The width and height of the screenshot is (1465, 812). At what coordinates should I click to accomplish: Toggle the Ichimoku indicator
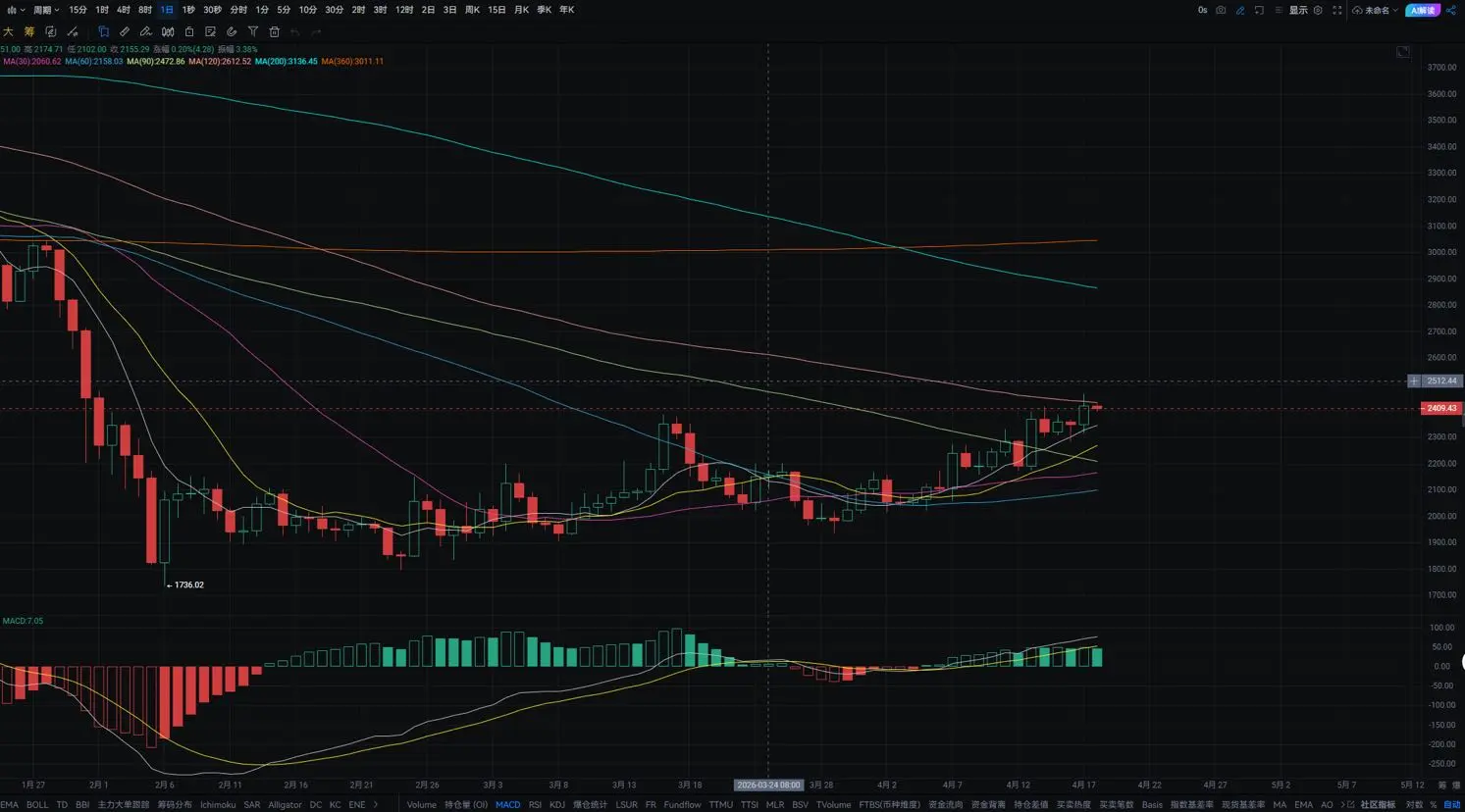tap(218, 805)
